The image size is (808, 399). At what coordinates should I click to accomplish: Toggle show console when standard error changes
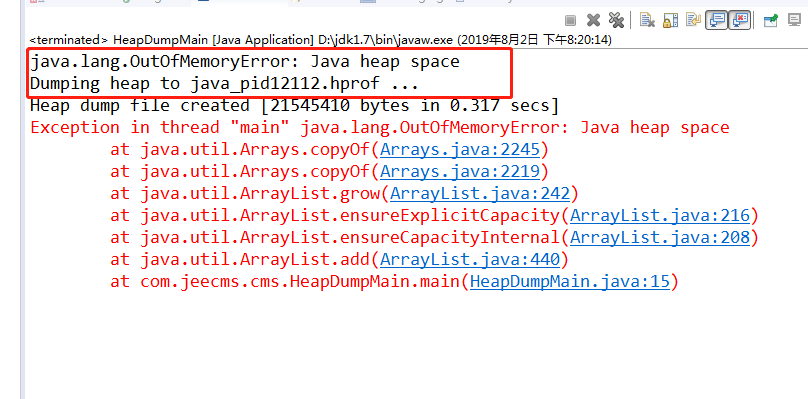[739, 21]
